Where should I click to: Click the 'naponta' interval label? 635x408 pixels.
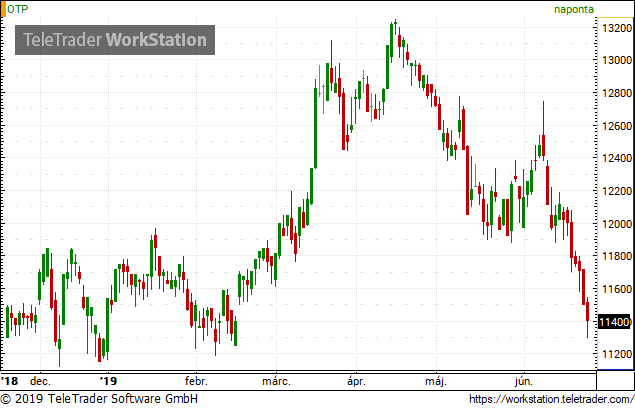click(x=573, y=9)
